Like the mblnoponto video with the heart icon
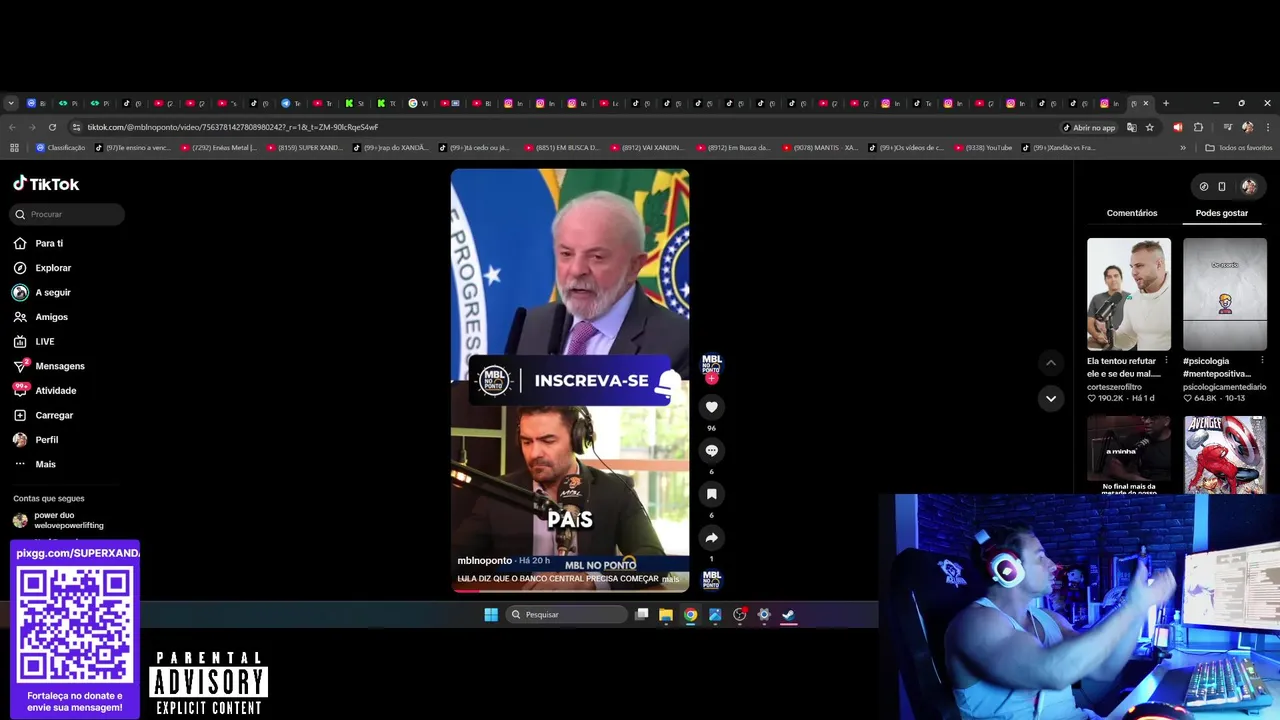 coord(711,407)
